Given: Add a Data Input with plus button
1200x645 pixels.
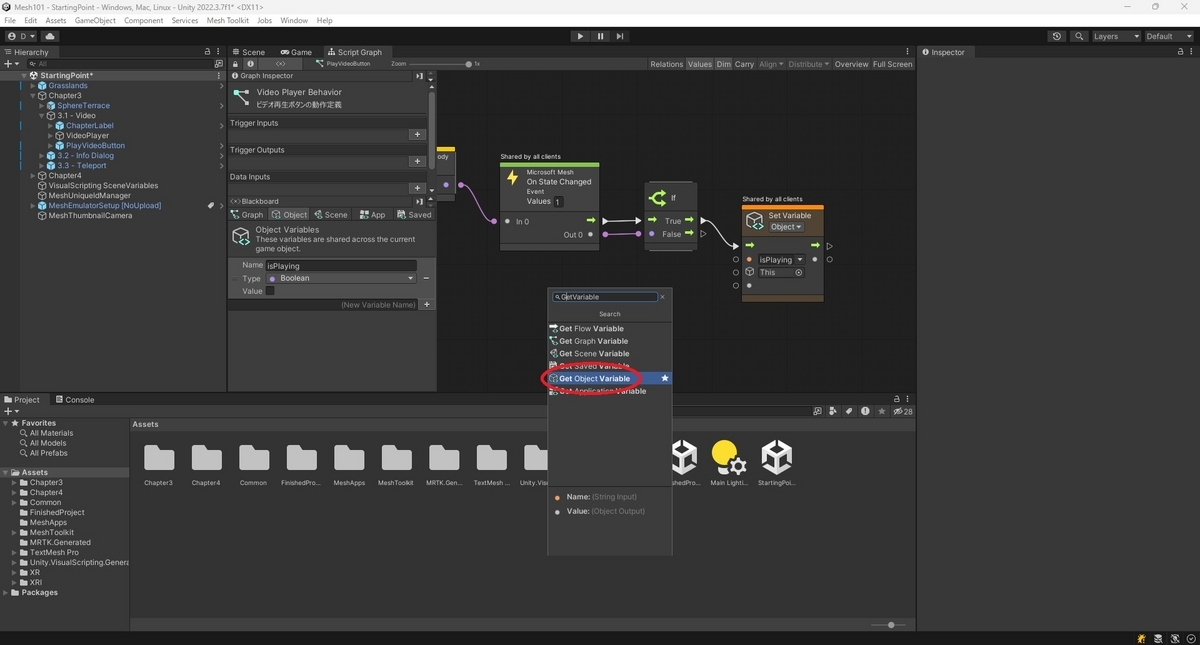Looking at the screenshot, I should 417,188.
